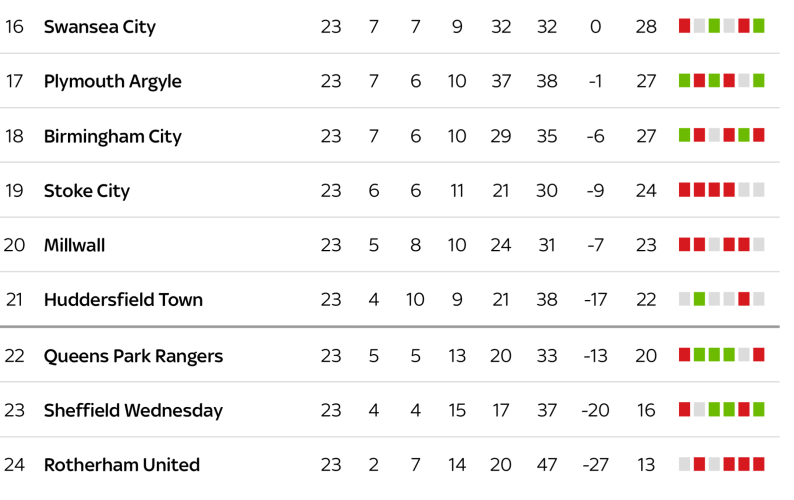This screenshot has height=500, width=794.
Task: Click first red form square for Stoke City
Action: pos(685,190)
